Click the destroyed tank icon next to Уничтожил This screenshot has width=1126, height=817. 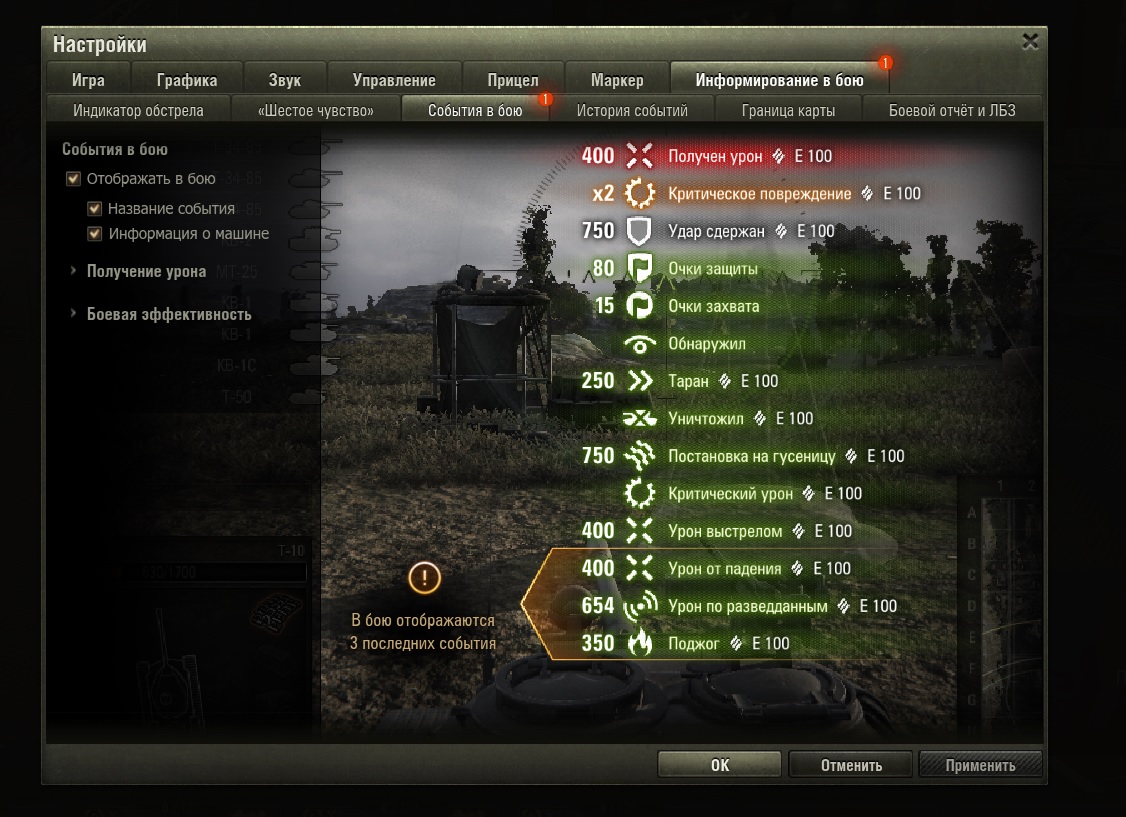pos(639,419)
